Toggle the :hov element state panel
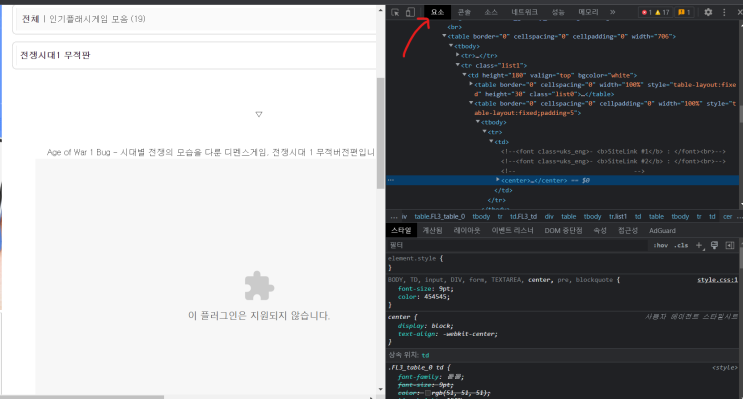Image resolution: width=743 pixels, height=399 pixels. click(660, 245)
